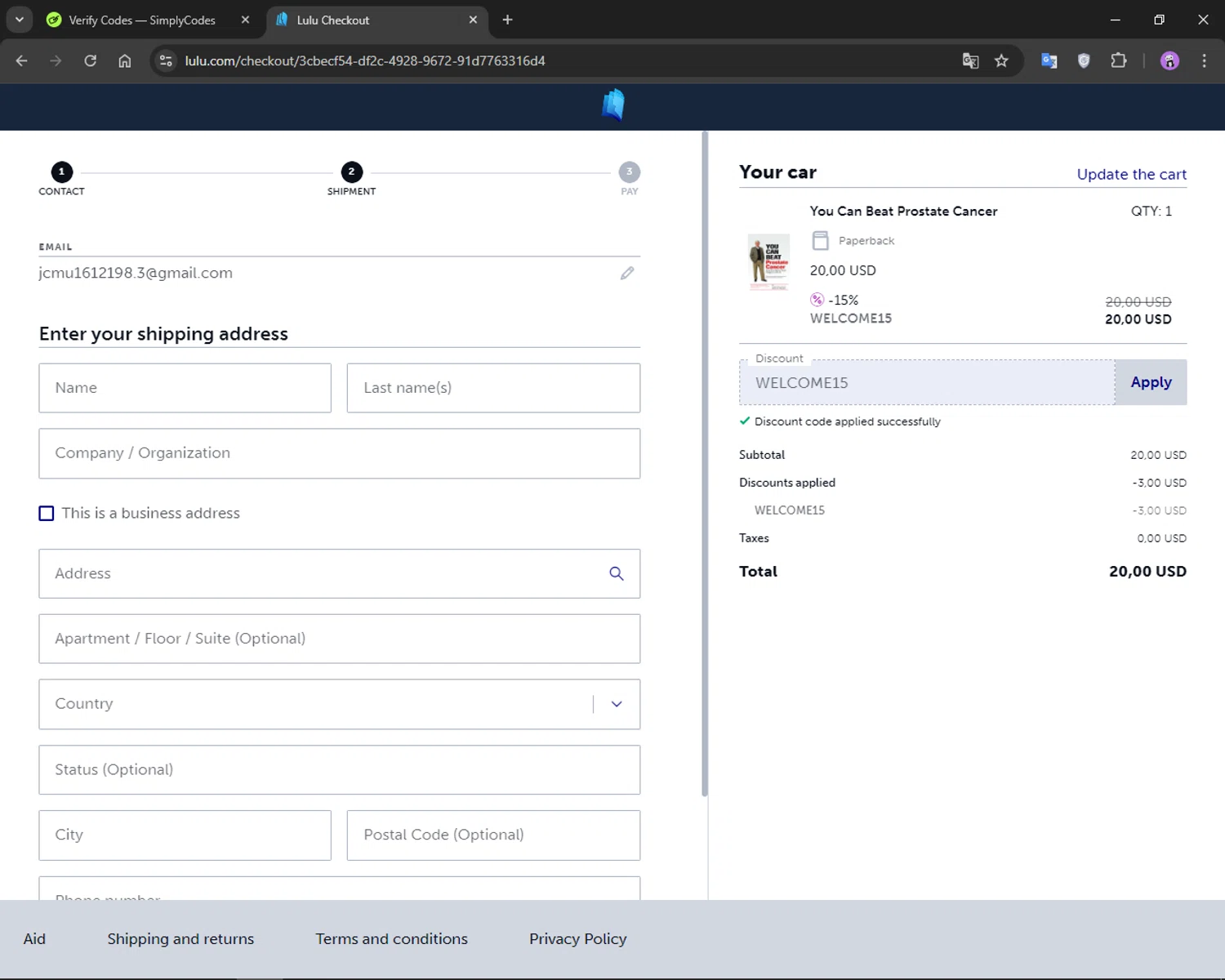
Task: Open the browser extensions puzzle icon
Action: (1118, 61)
